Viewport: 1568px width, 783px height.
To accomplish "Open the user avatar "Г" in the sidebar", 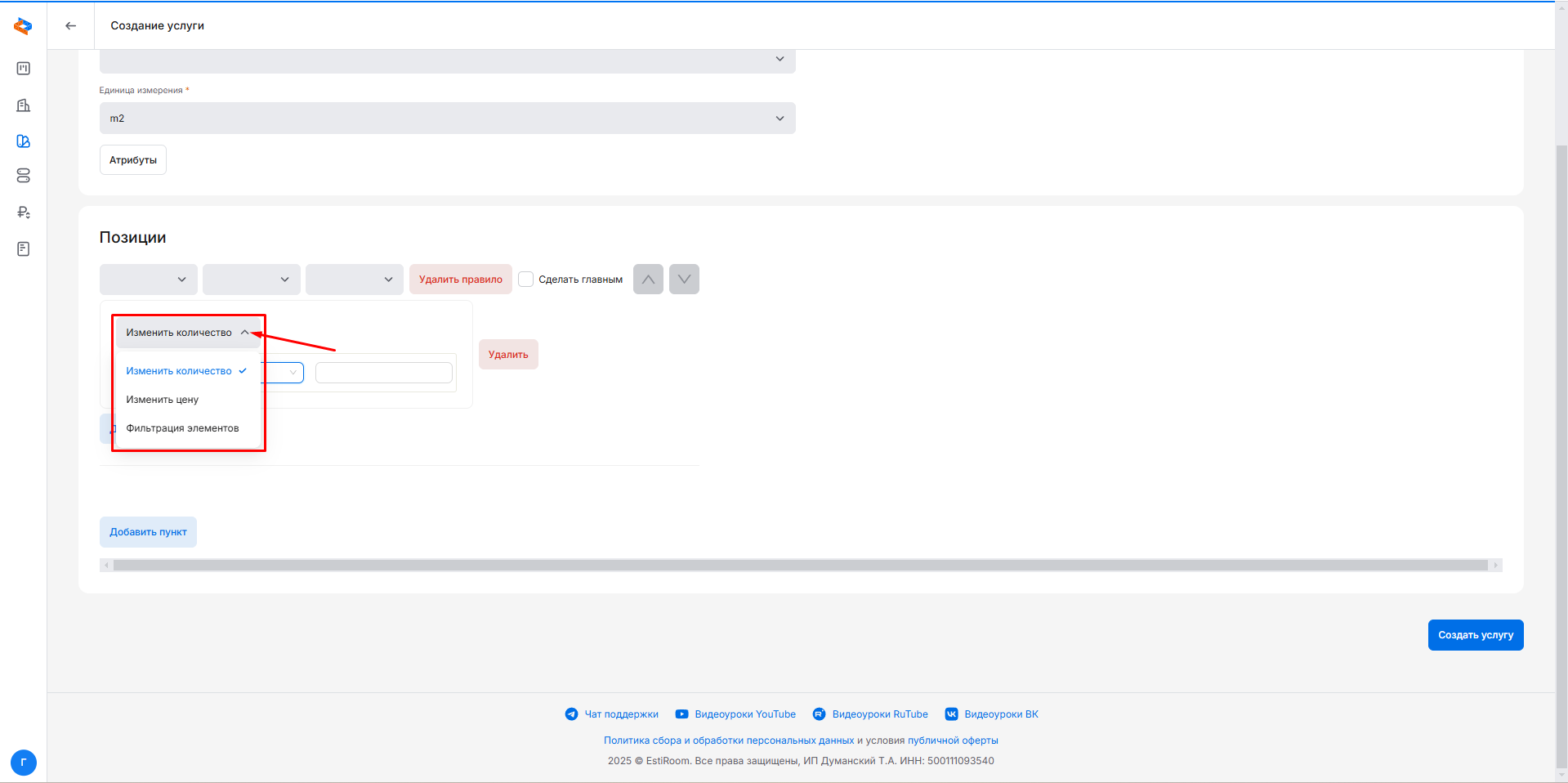I will (x=23, y=763).
